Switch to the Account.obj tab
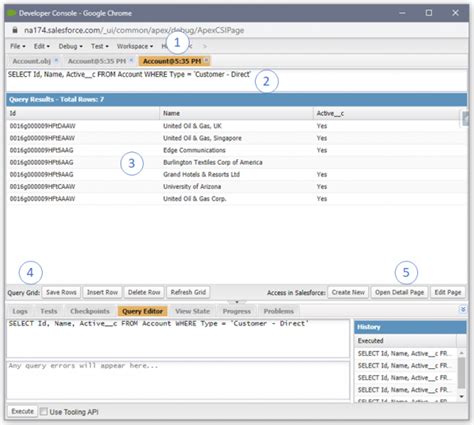 click(32, 61)
